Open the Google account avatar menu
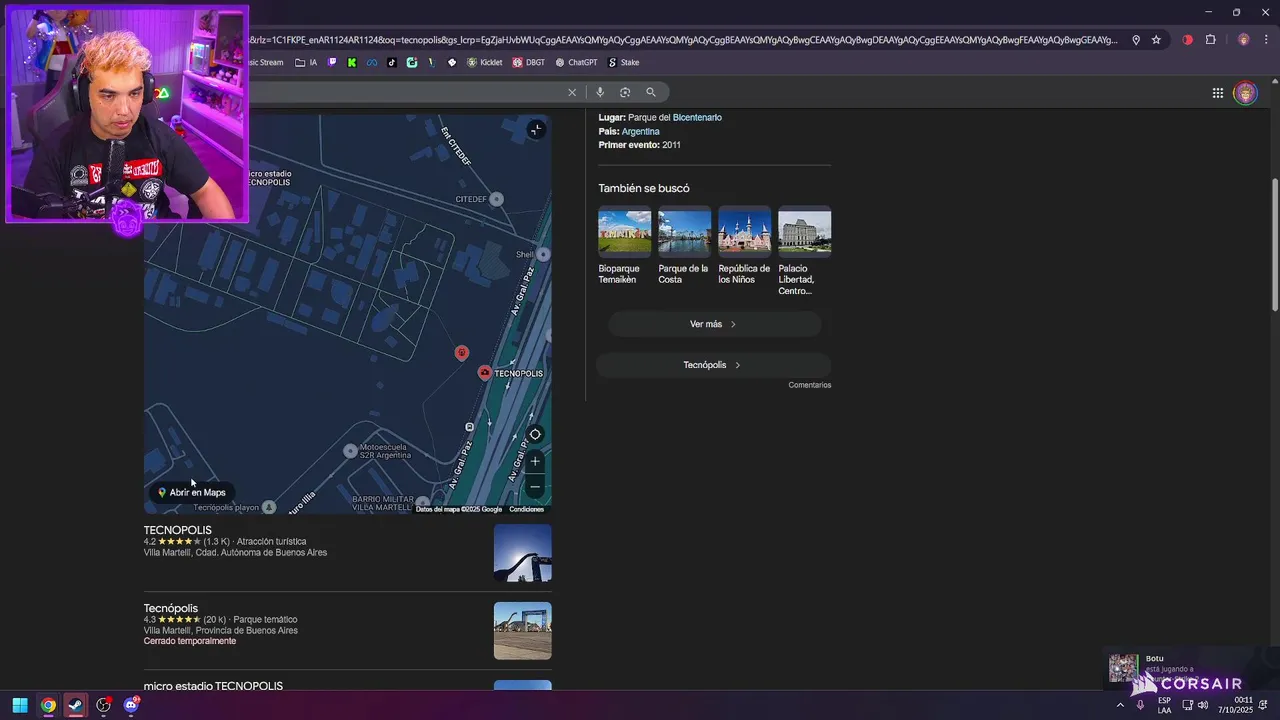Viewport: 1280px width, 720px height. 1245,93
